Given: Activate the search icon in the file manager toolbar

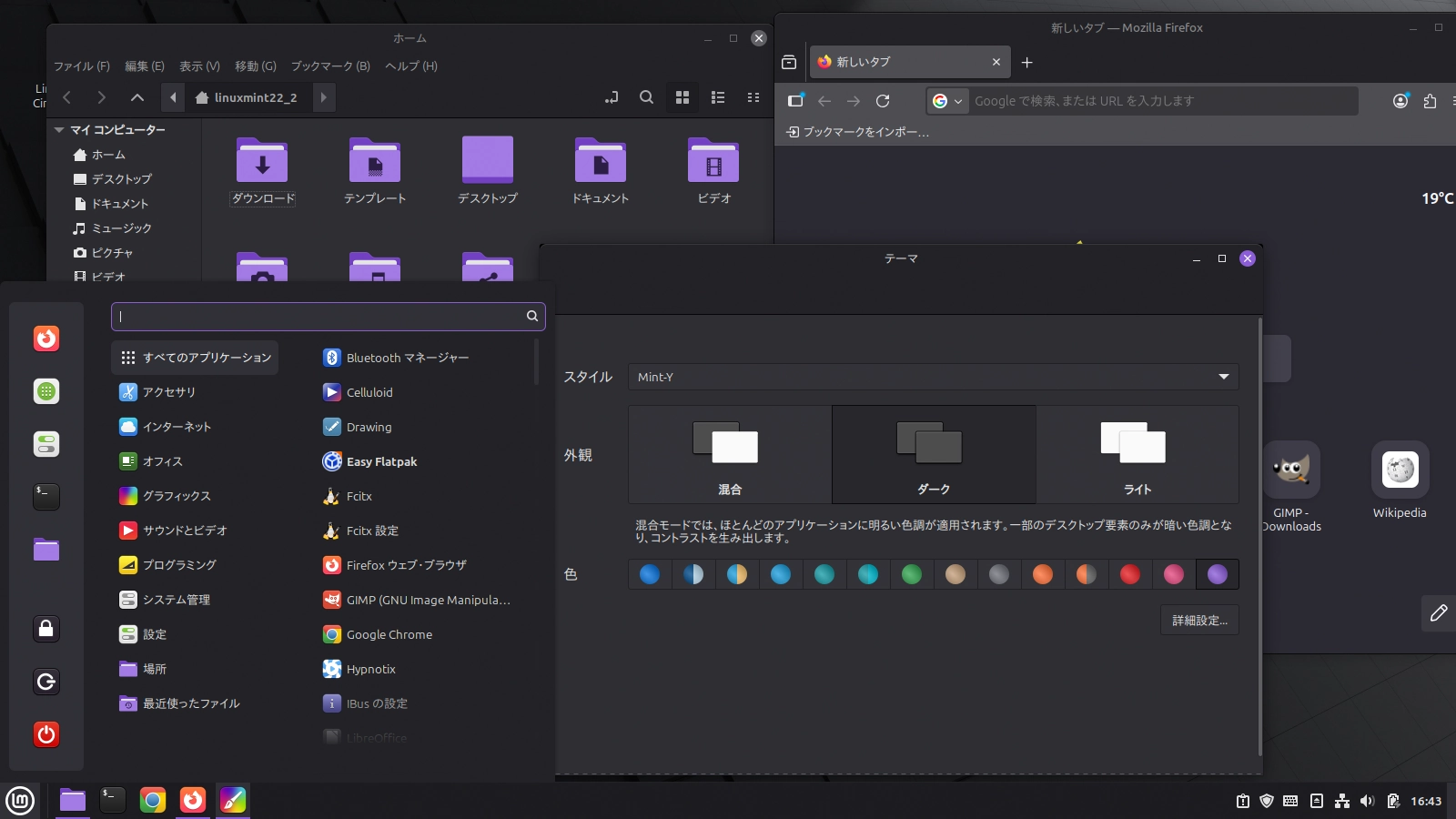Looking at the screenshot, I should [646, 97].
